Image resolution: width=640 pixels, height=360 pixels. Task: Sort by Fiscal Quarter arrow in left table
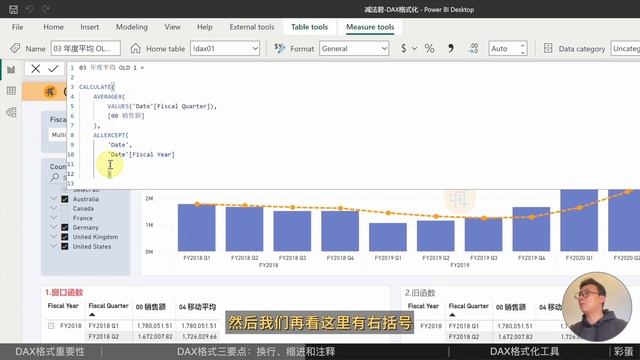[92, 315]
